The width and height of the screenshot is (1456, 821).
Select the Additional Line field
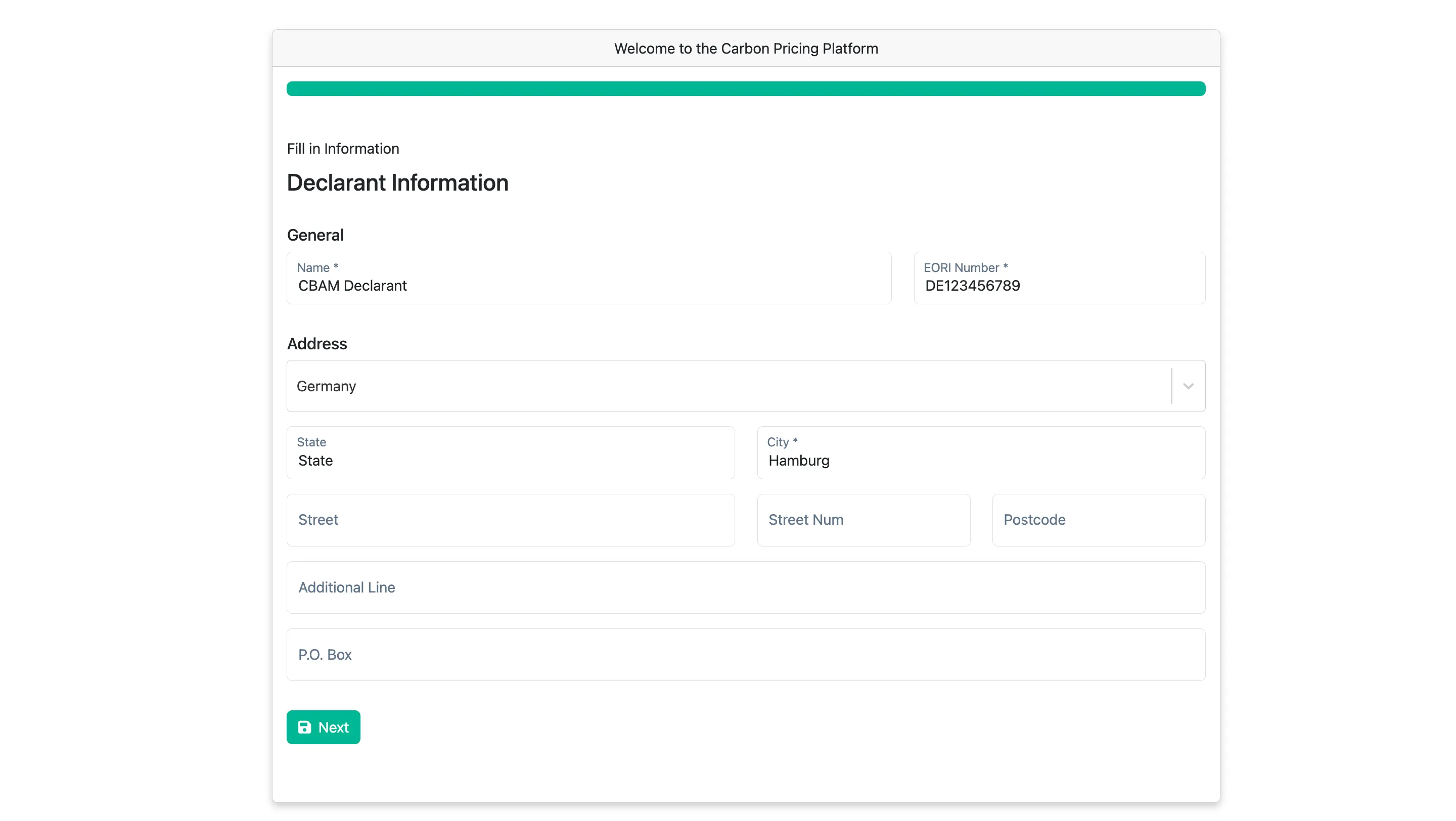pyautogui.click(x=746, y=587)
